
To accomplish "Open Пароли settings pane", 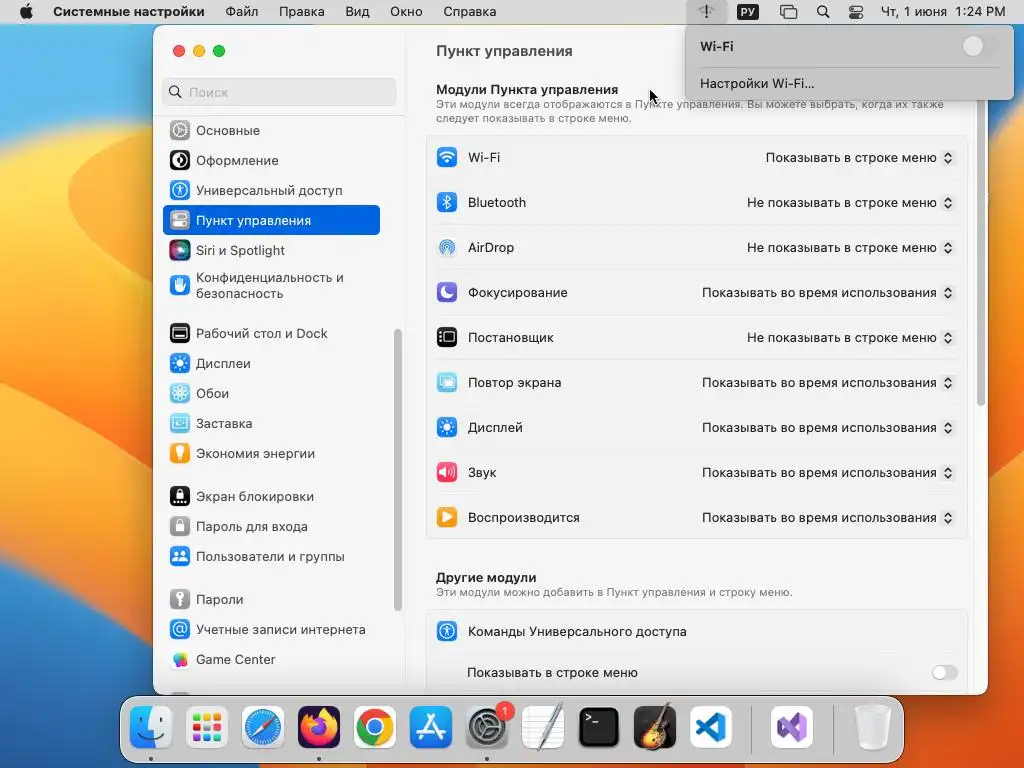I will pos(271,599).
